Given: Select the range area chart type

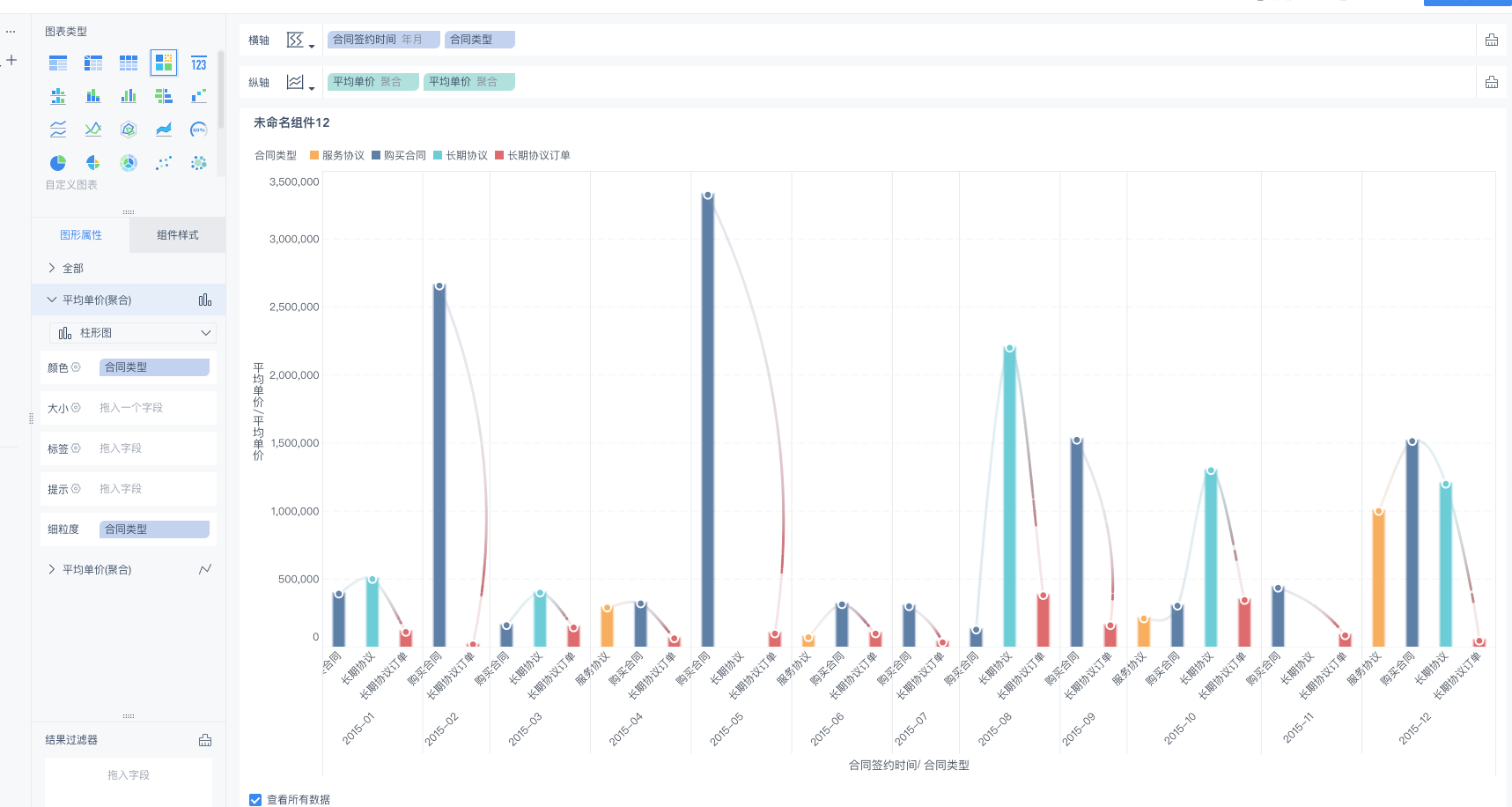Looking at the screenshot, I should tap(164, 130).
